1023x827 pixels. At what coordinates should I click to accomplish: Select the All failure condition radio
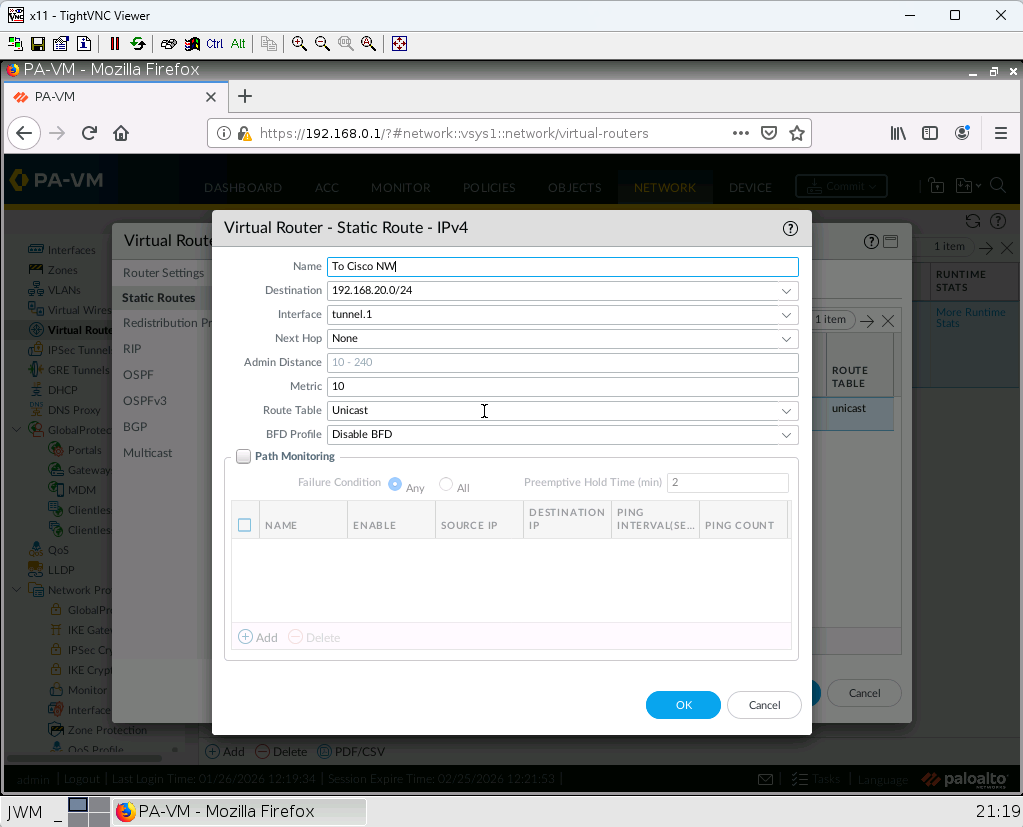point(446,484)
